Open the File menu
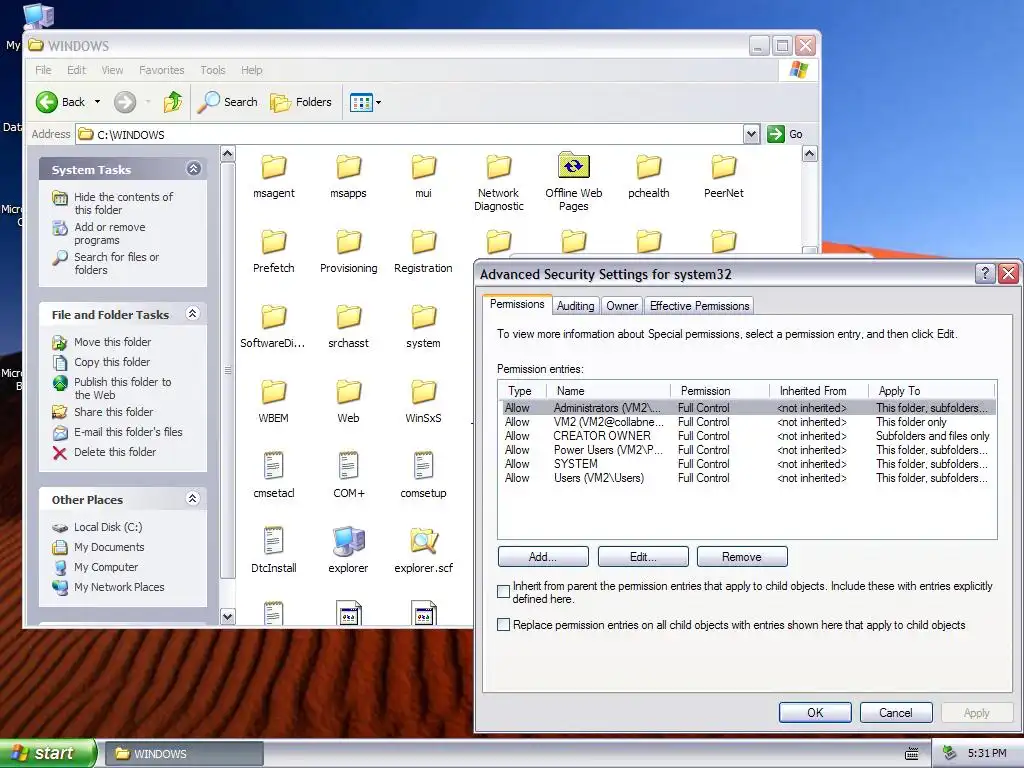 click(43, 70)
